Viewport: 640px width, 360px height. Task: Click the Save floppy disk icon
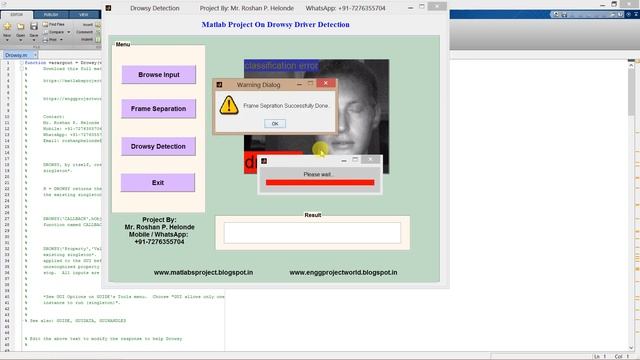(x=34, y=27)
